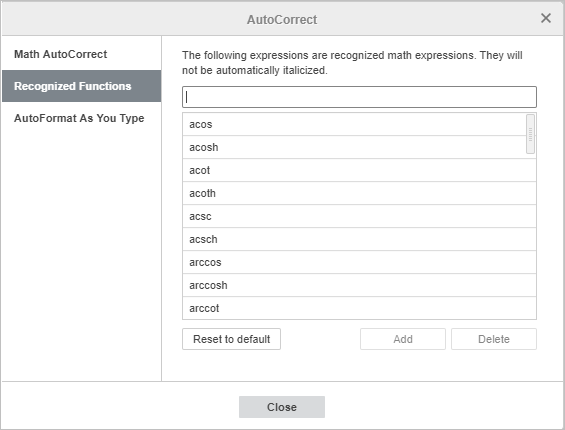The height and width of the screenshot is (430, 565).
Task: Click the AutoCorrect dialog title bar
Action: tap(282, 19)
